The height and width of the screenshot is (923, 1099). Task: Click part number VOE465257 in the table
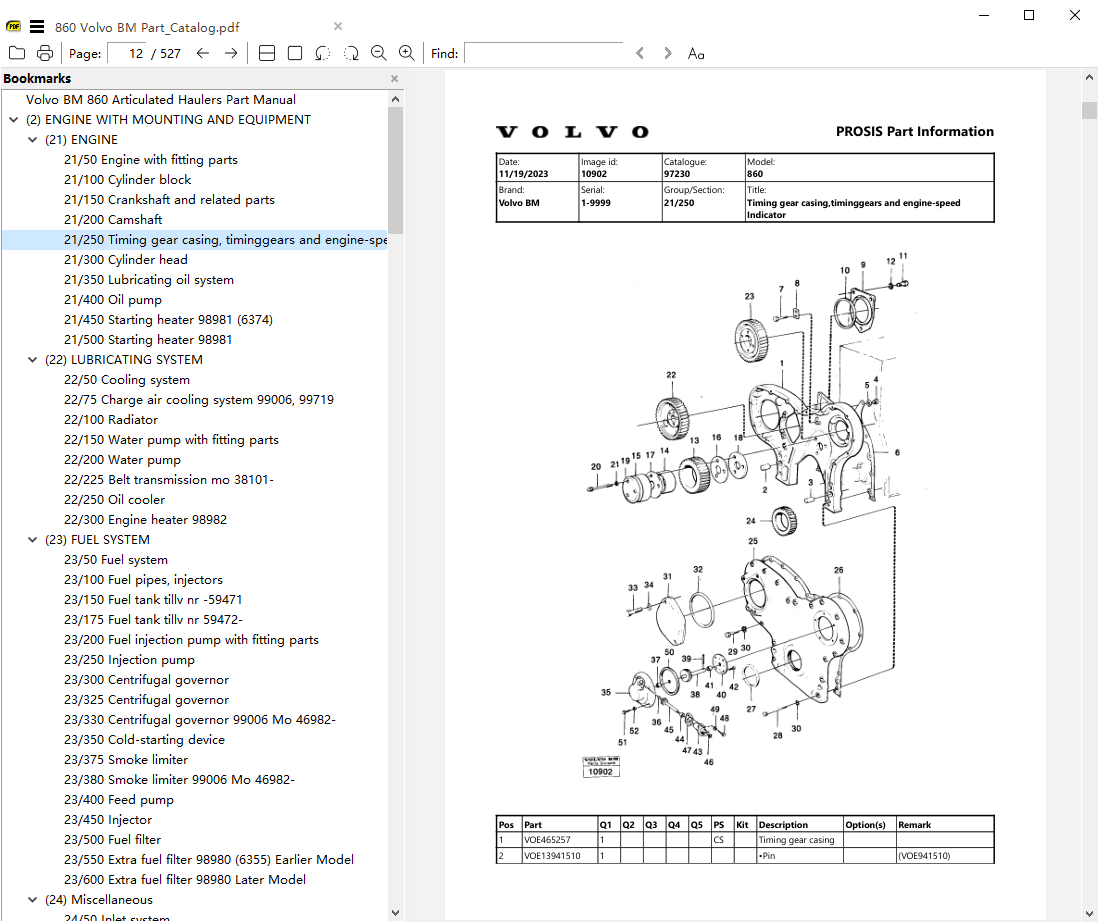[x=547, y=840]
